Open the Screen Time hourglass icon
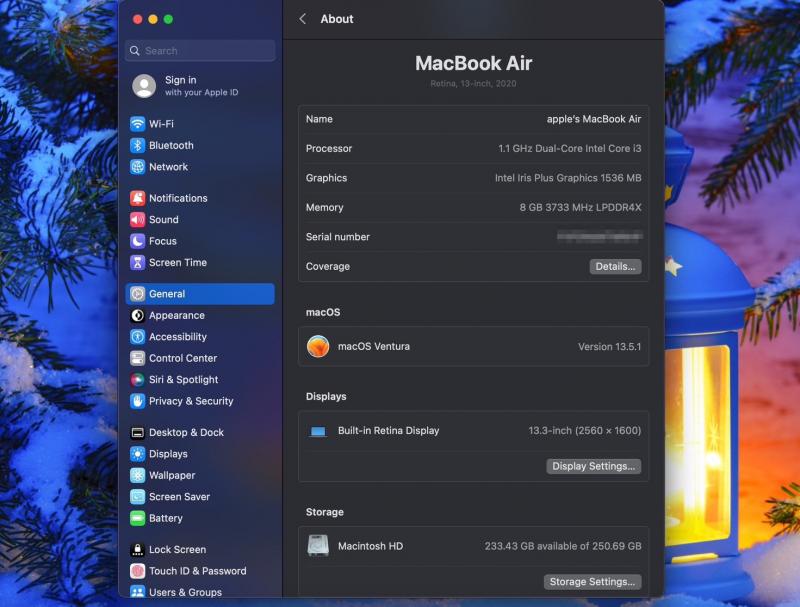Viewport: 800px width, 607px height. coord(137,262)
